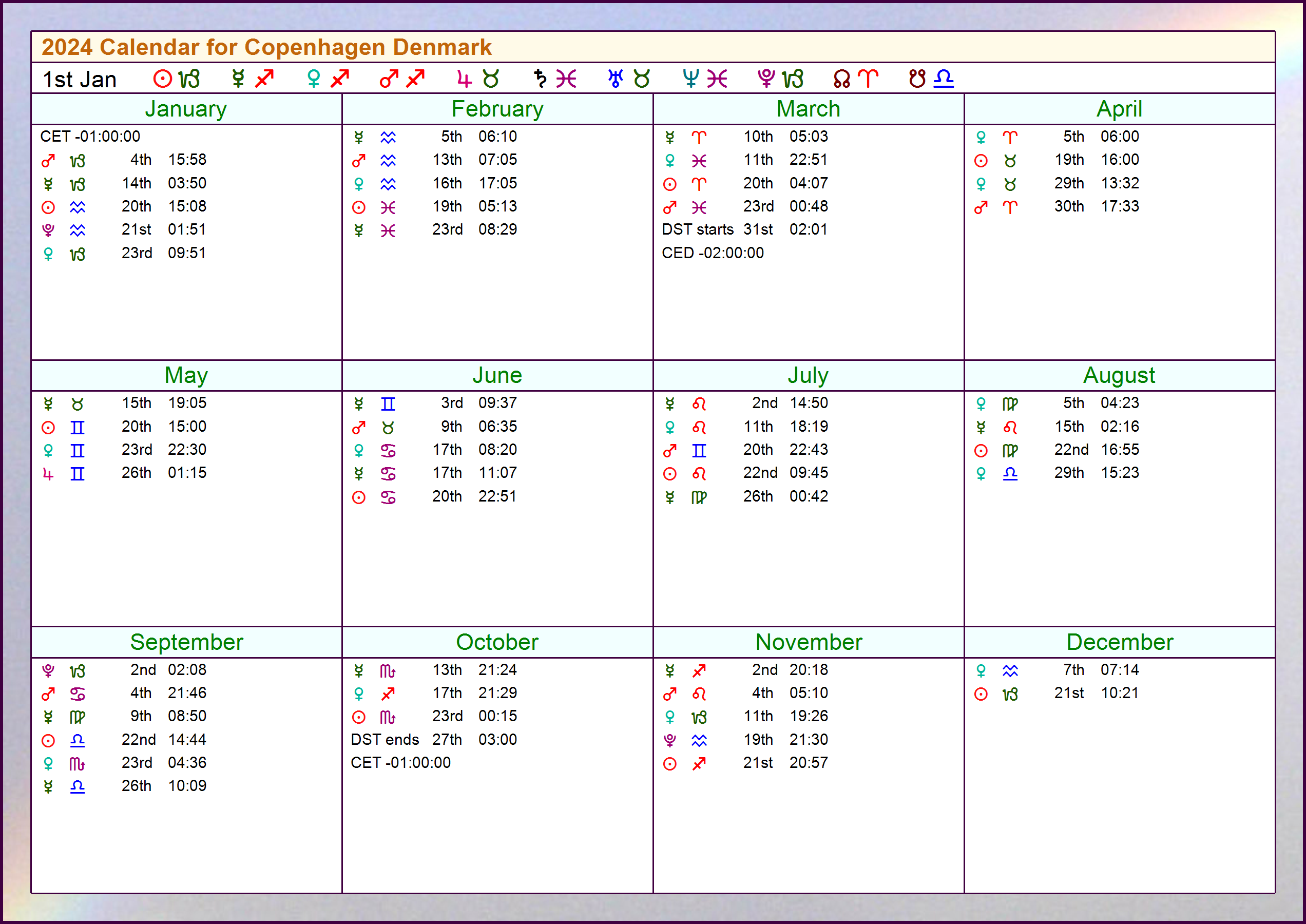This screenshot has width=1306, height=924.
Task: Select the January month header
Action: pos(186,109)
